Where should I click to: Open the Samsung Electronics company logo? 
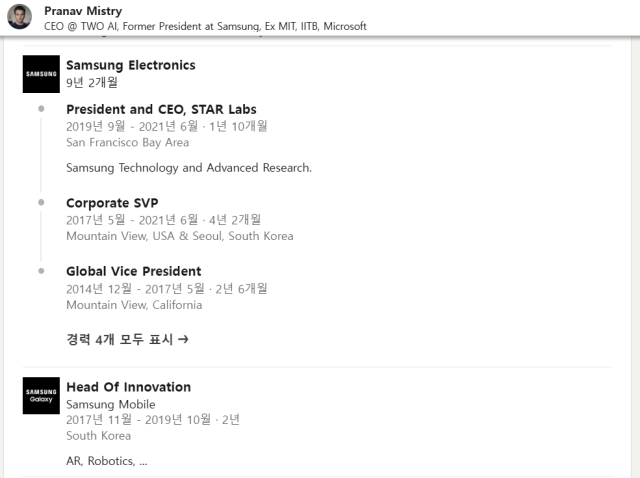click(41, 74)
